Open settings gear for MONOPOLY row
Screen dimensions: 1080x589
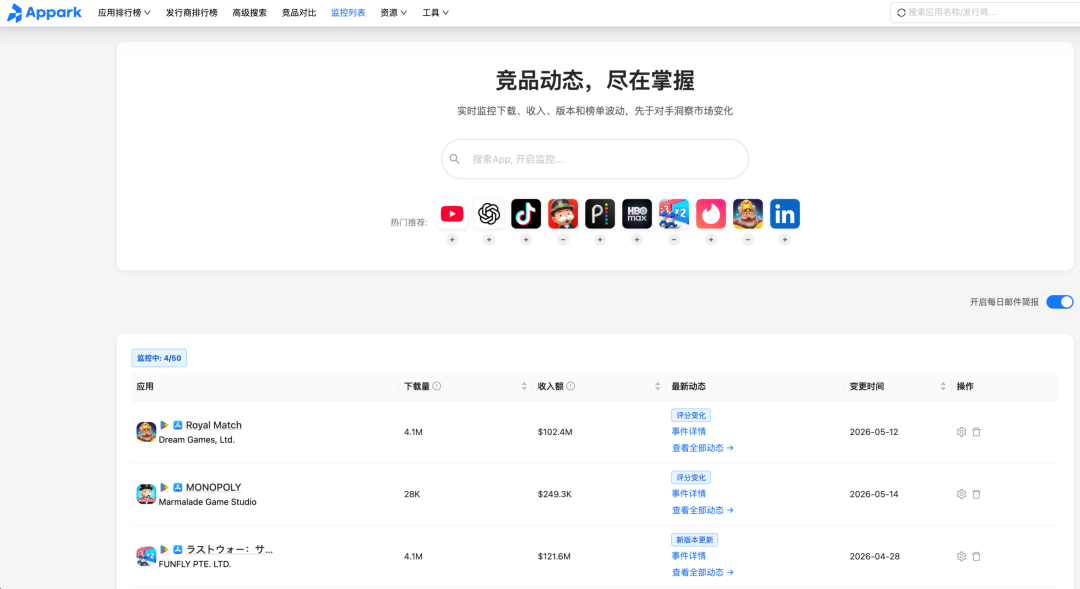point(962,494)
